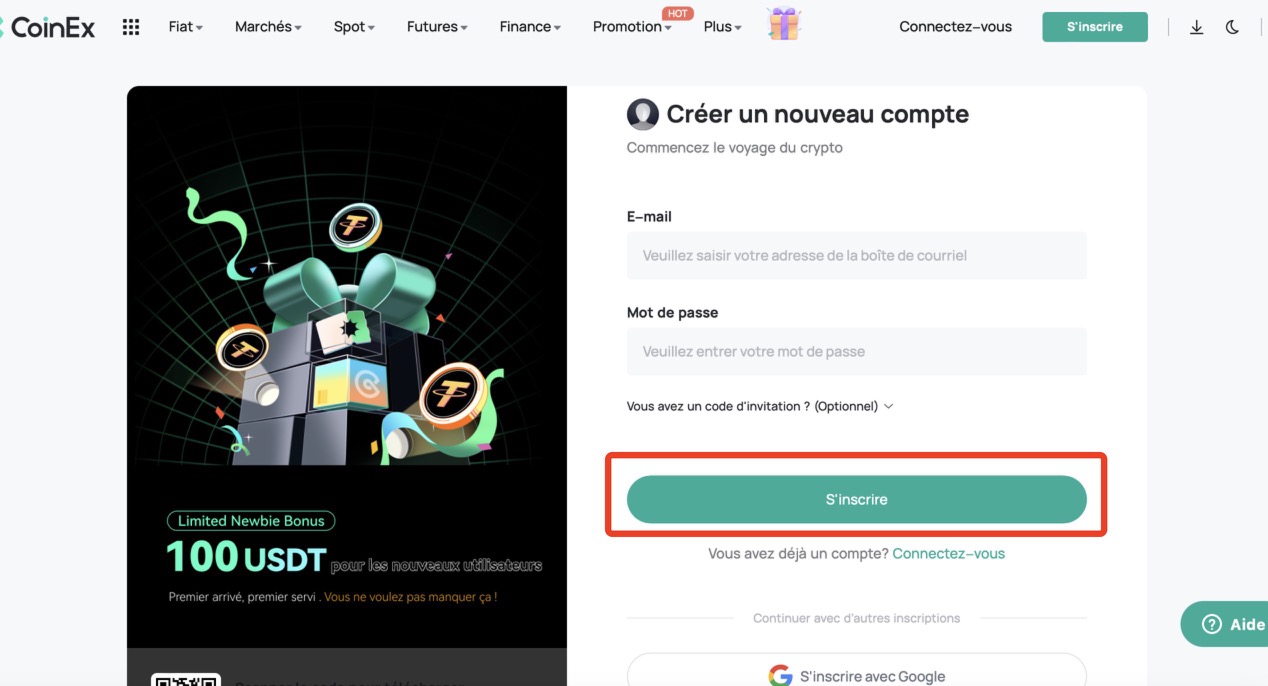Click the gift box icon
Viewport: 1268px width, 686px height.
(x=784, y=24)
